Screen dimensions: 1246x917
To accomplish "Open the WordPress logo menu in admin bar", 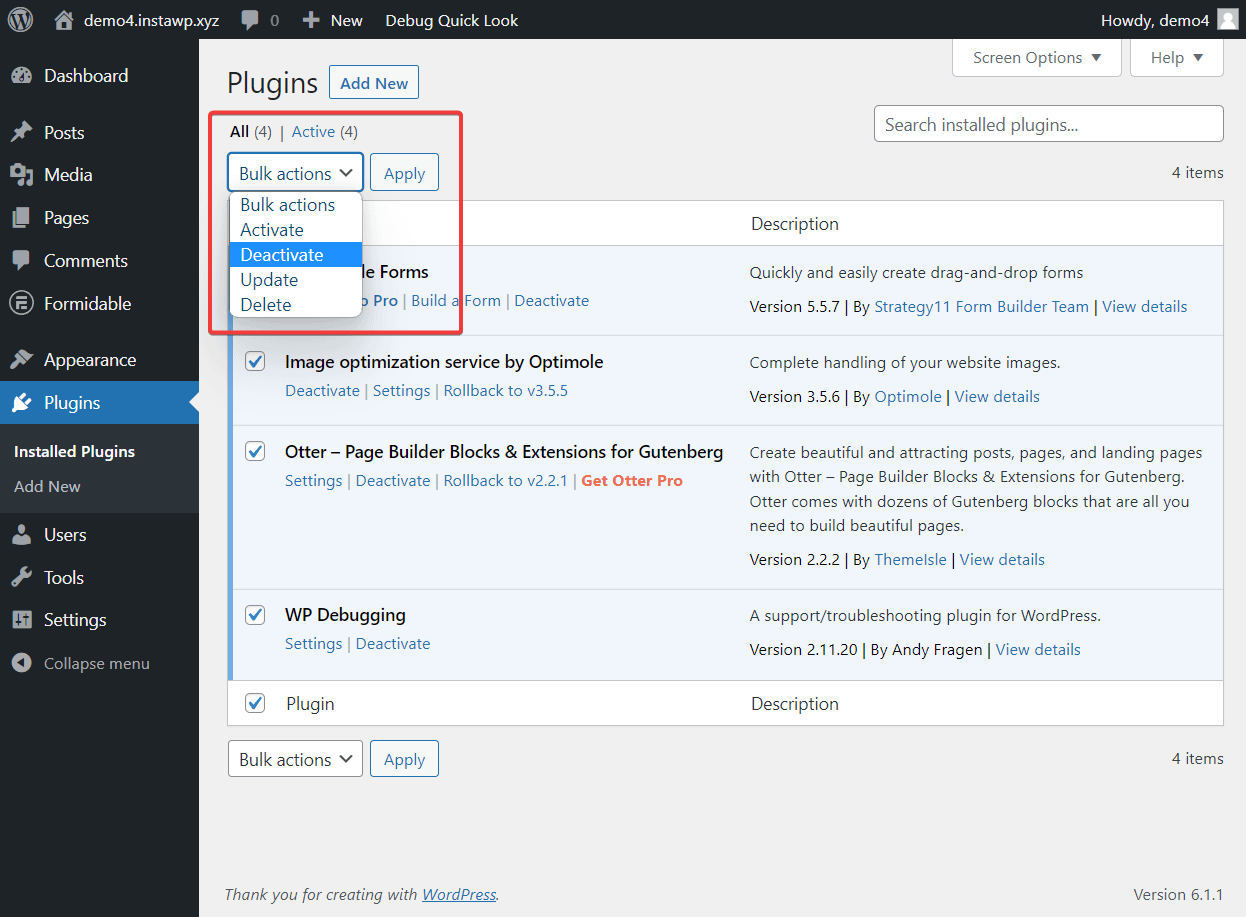I will pos(20,19).
